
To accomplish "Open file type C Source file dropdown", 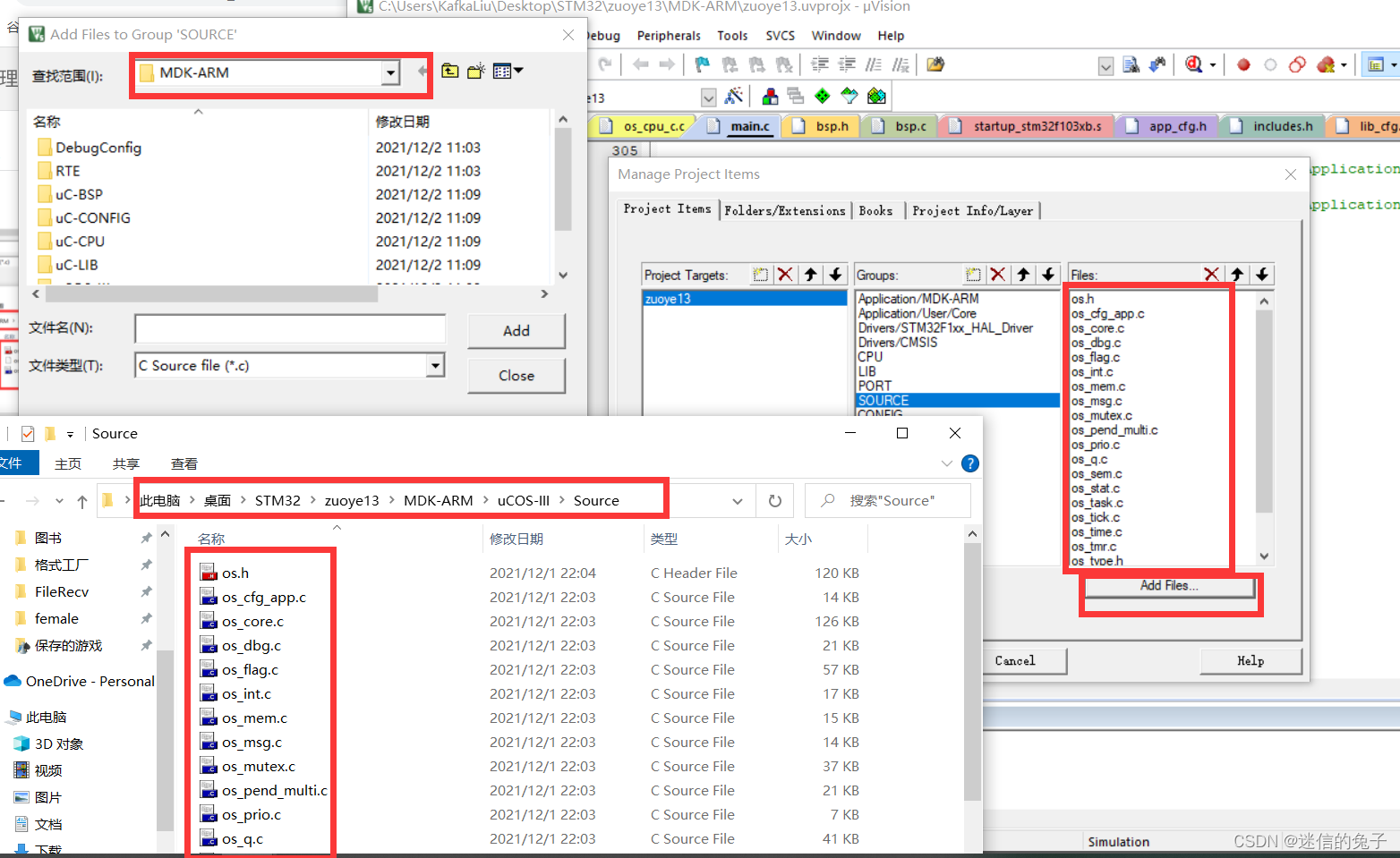I will 435,365.
